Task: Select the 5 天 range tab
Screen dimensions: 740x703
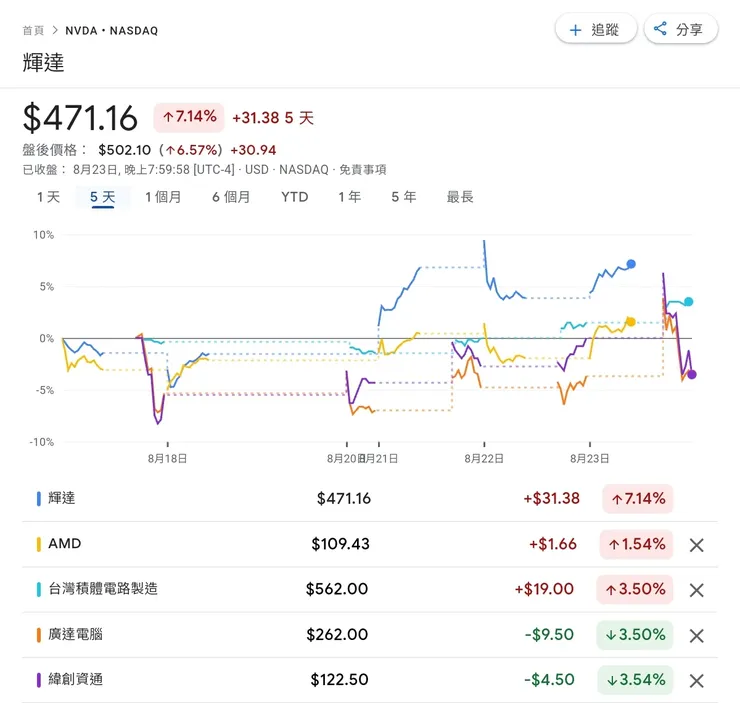Action: (102, 197)
